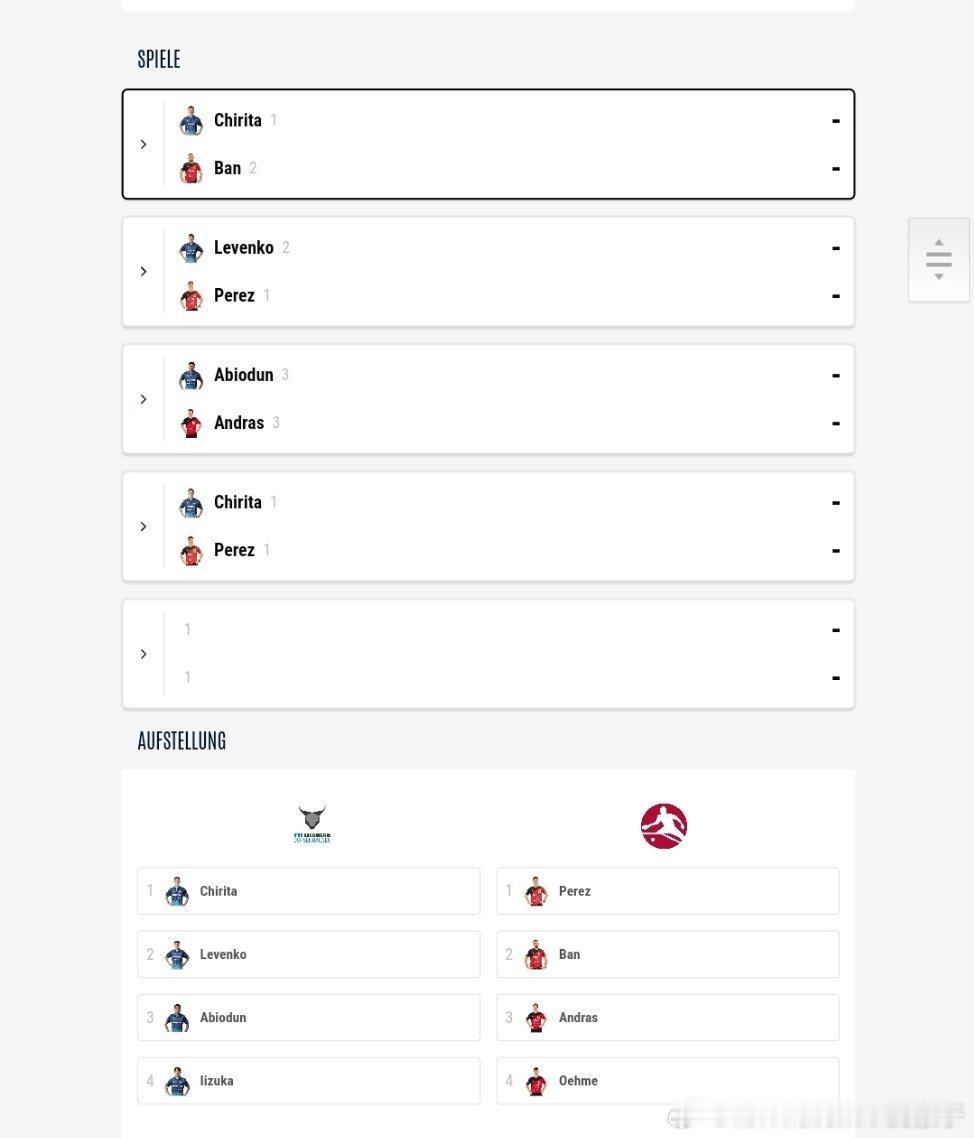The width and height of the screenshot is (974, 1138).
Task: Expand the Abiodun vs Andras match
Action: [143, 399]
